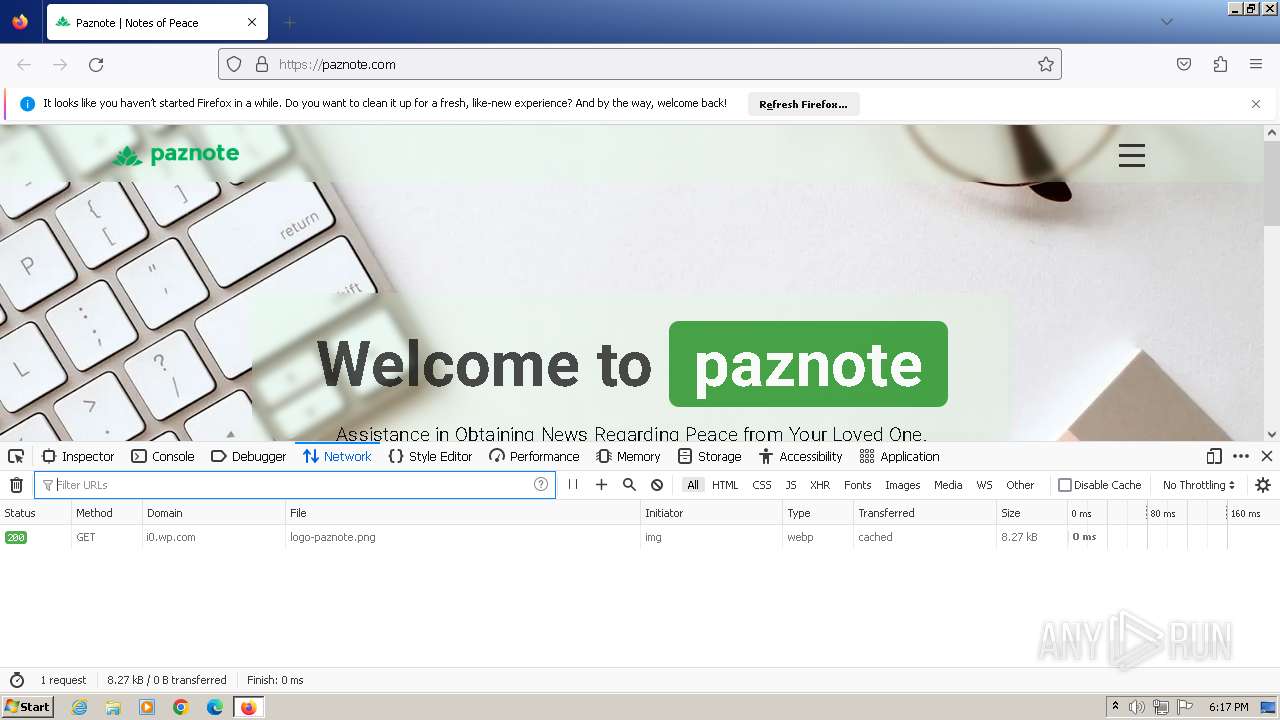Open a new tab with plus button
1280x720 pixels.
coord(289,22)
